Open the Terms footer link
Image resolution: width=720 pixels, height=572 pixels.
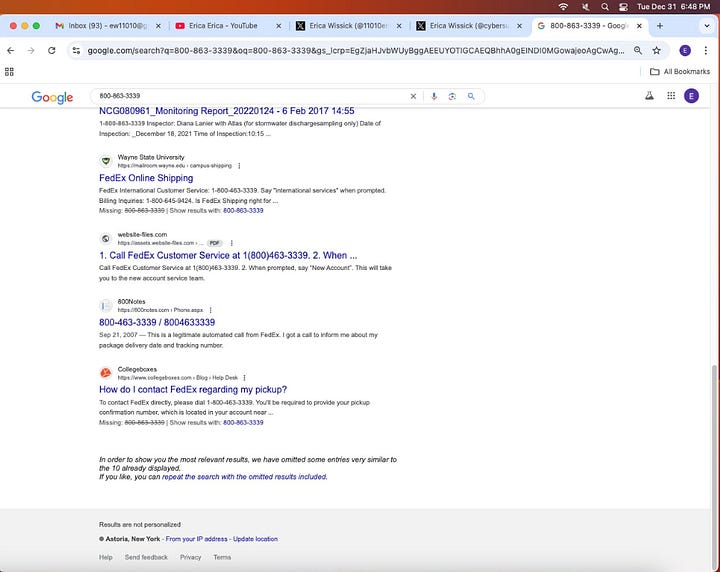[x=222, y=557]
